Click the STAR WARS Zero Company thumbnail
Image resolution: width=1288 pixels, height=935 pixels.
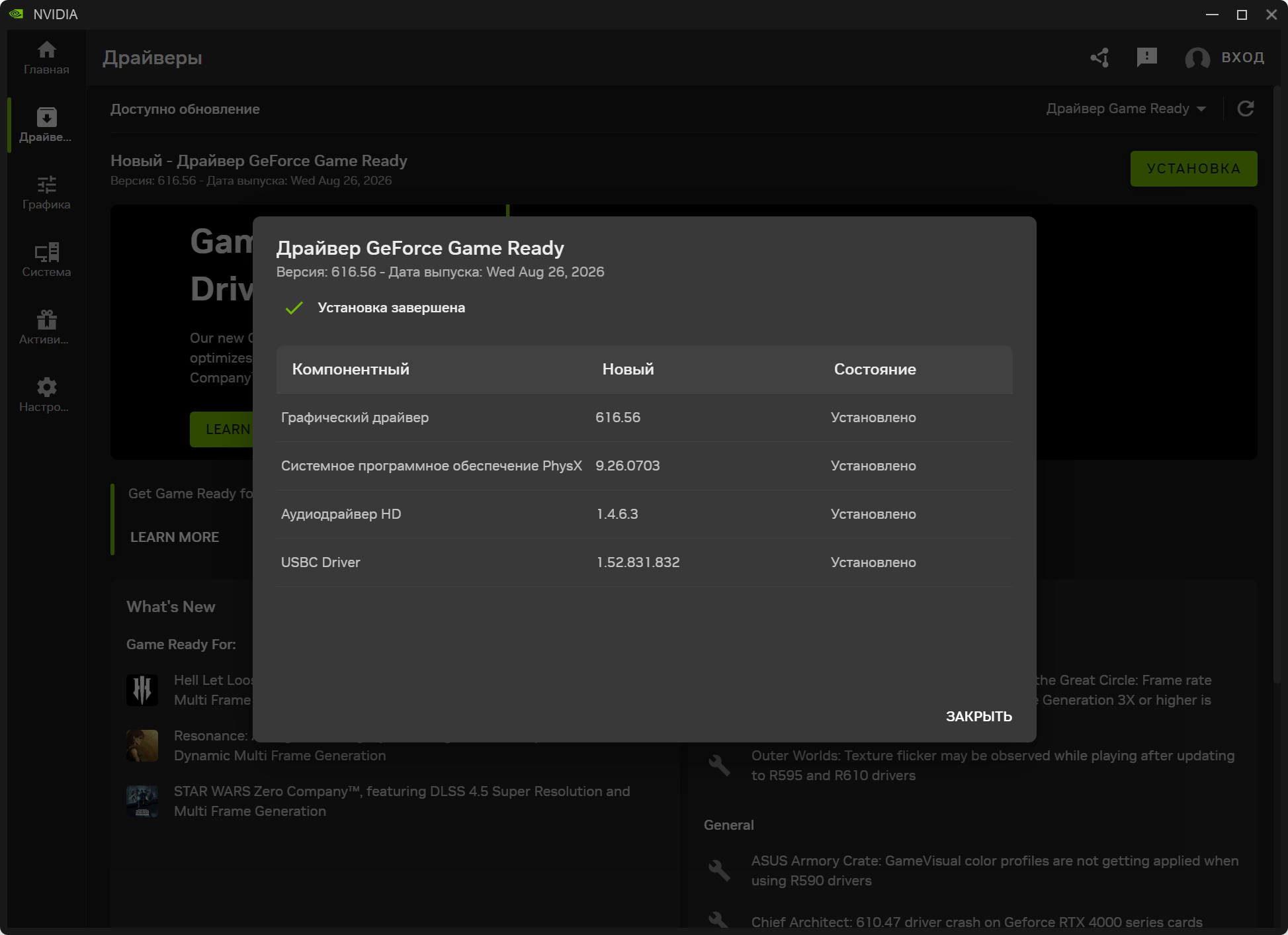pyautogui.click(x=142, y=801)
